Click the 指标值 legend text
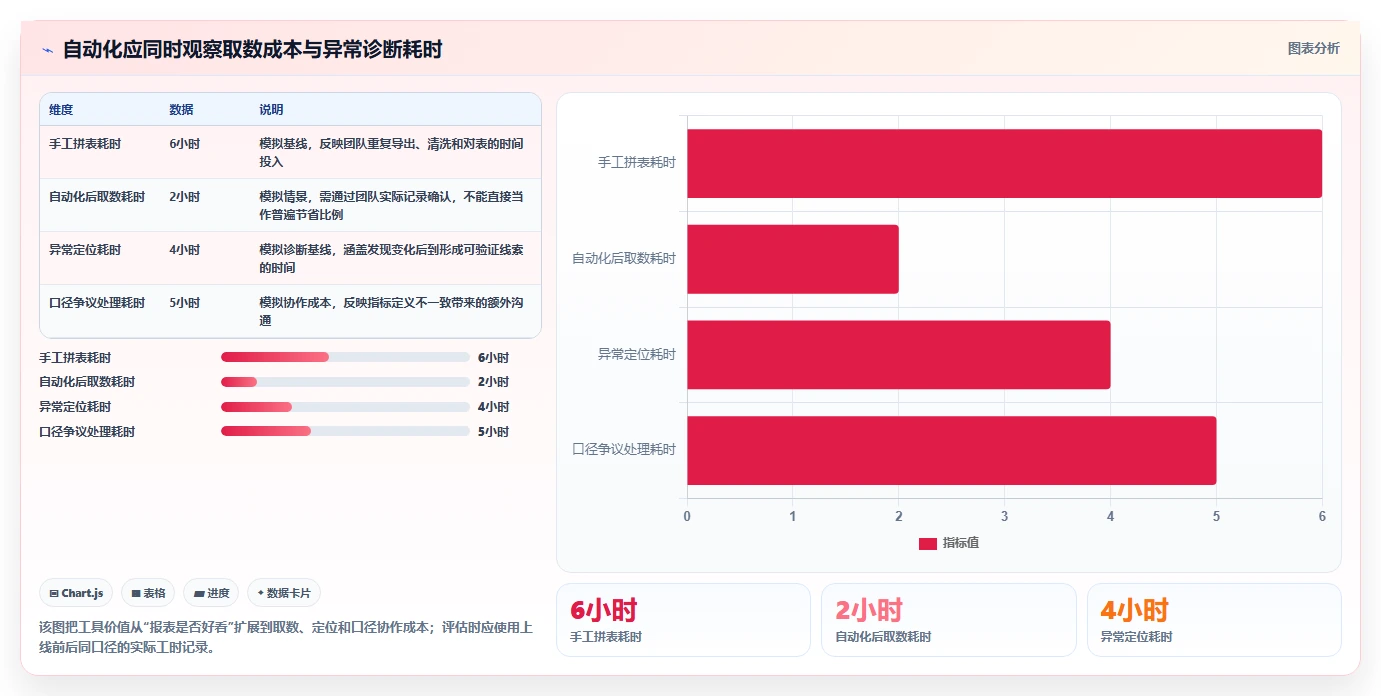Viewport: 1381px width, 696px height. tap(961, 543)
